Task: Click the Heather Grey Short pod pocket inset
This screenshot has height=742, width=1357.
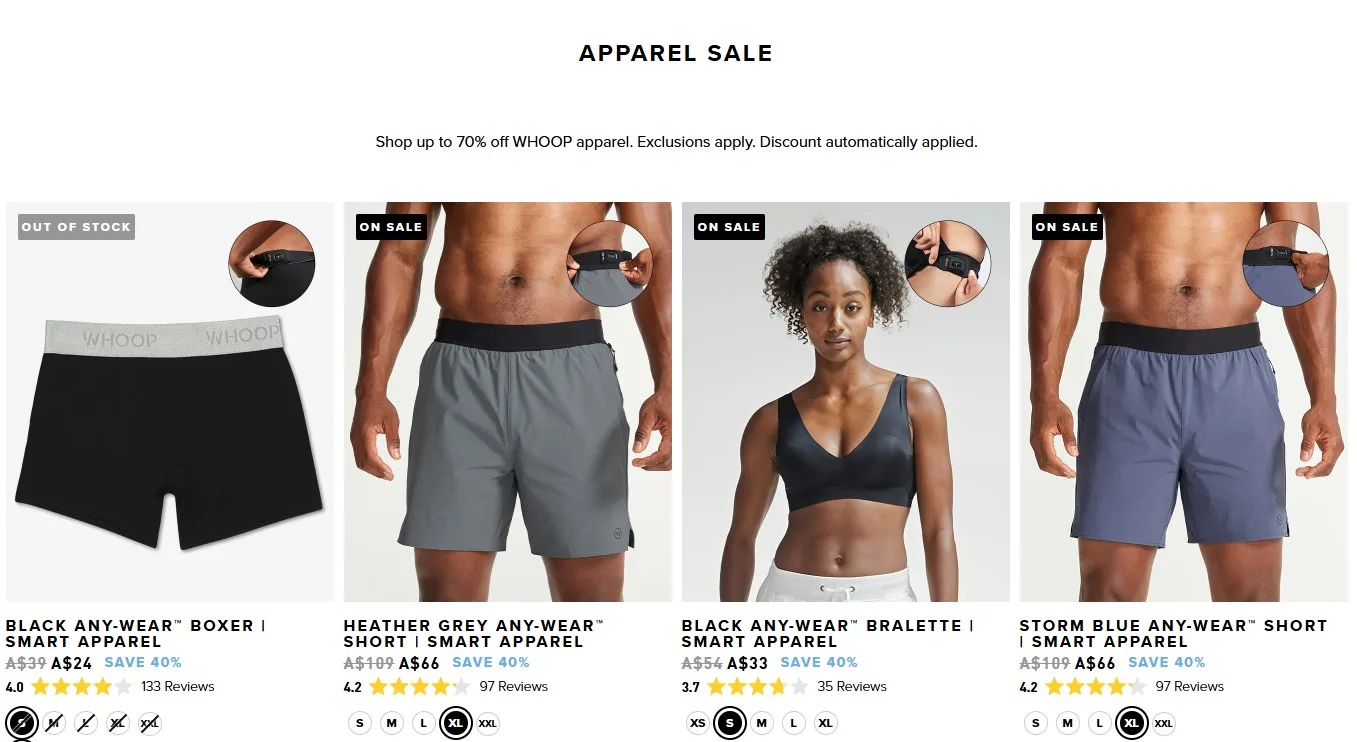Action: (x=610, y=264)
